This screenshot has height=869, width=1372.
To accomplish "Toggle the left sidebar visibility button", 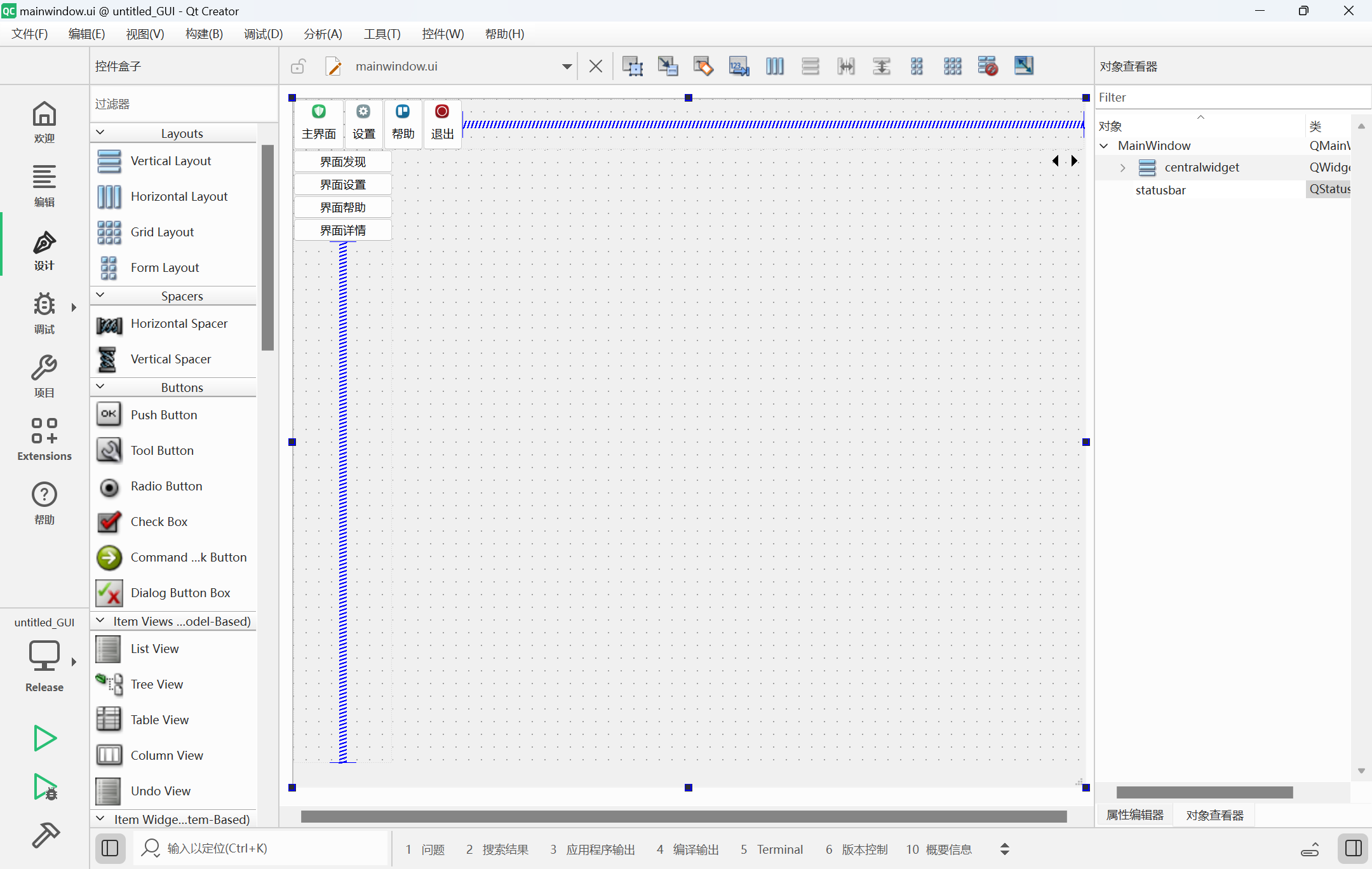I will pos(110,849).
